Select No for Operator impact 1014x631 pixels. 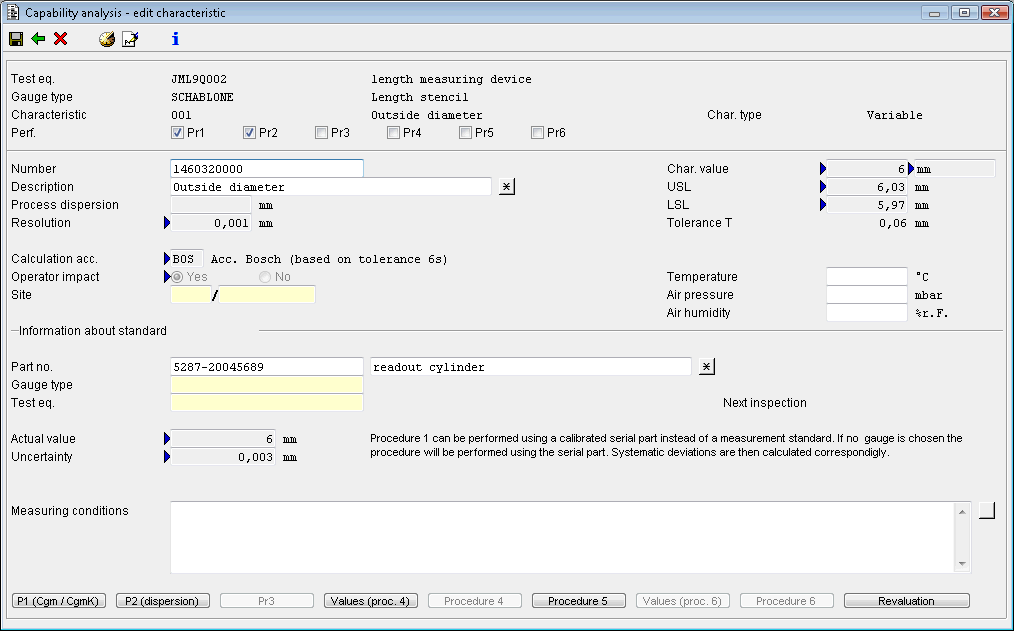[x=264, y=277]
